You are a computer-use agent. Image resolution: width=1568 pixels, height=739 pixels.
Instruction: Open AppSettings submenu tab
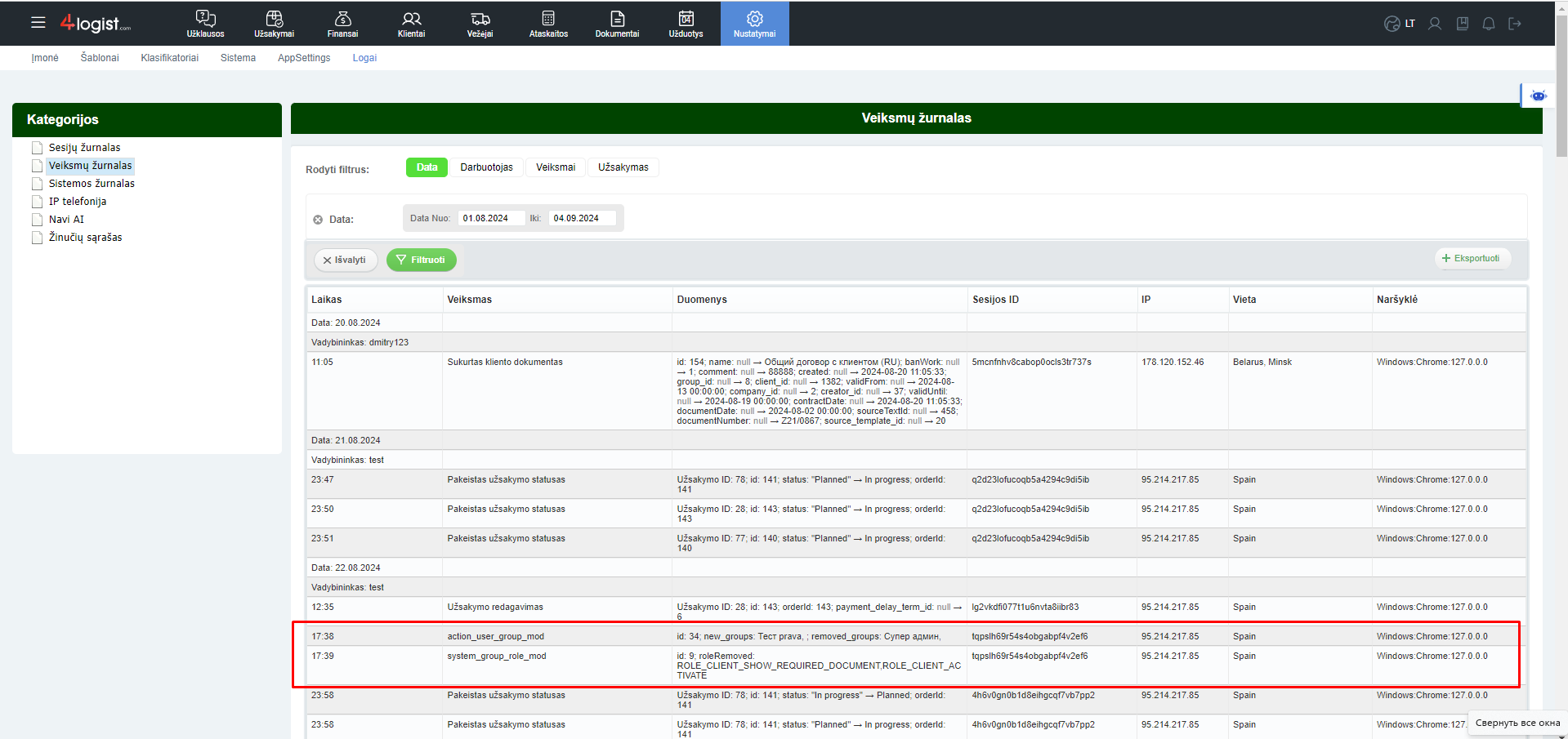(x=304, y=58)
